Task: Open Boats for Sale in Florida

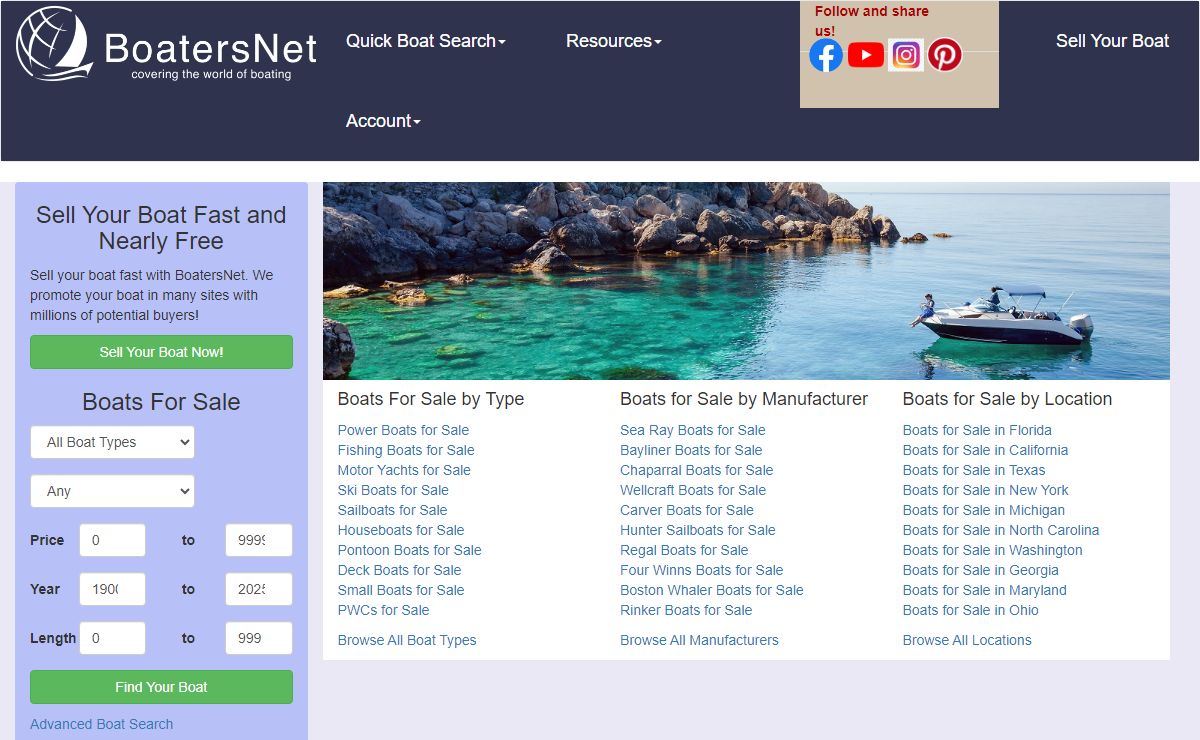Action: pyautogui.click(x=977, y=430)
